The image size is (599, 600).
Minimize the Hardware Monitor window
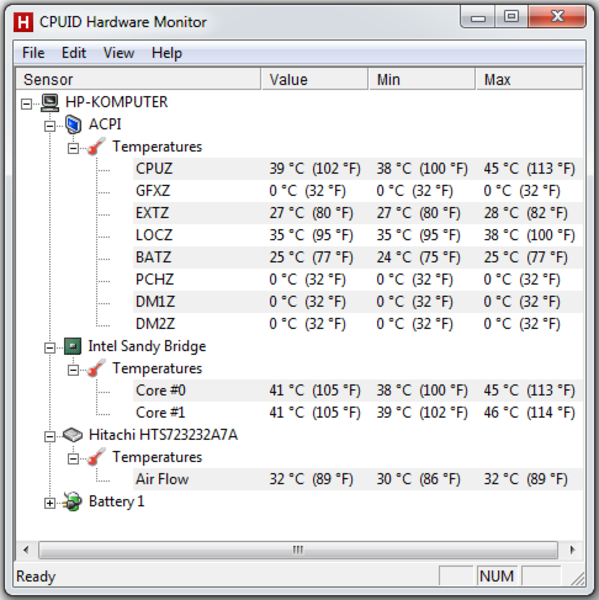tap(478, 17)
